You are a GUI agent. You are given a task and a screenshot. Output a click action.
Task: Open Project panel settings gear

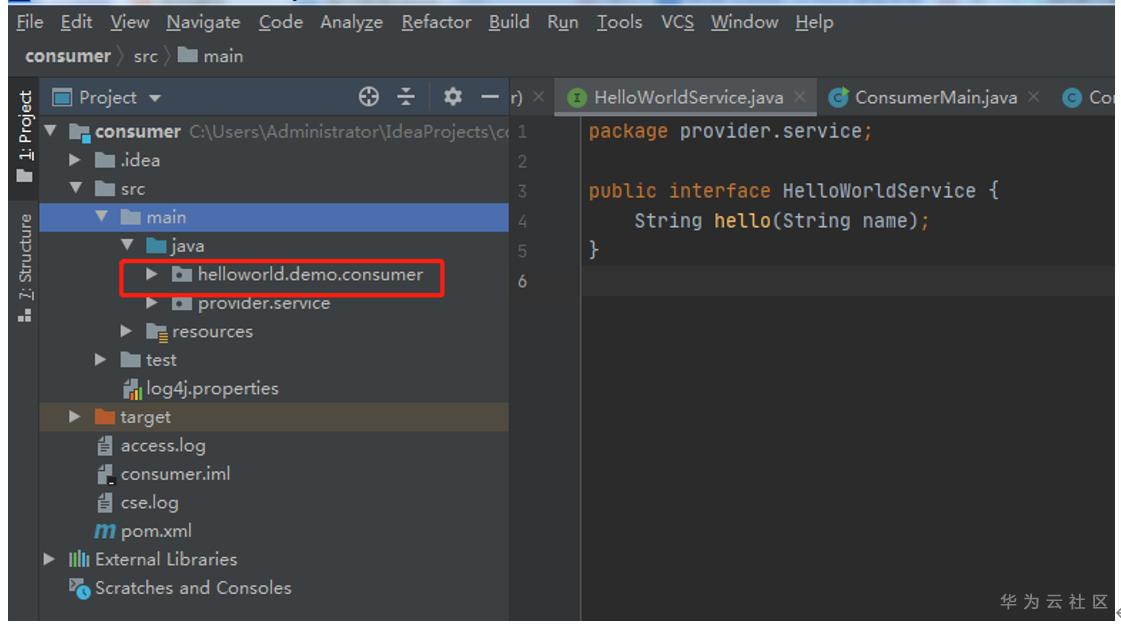[x=453, y=96]
